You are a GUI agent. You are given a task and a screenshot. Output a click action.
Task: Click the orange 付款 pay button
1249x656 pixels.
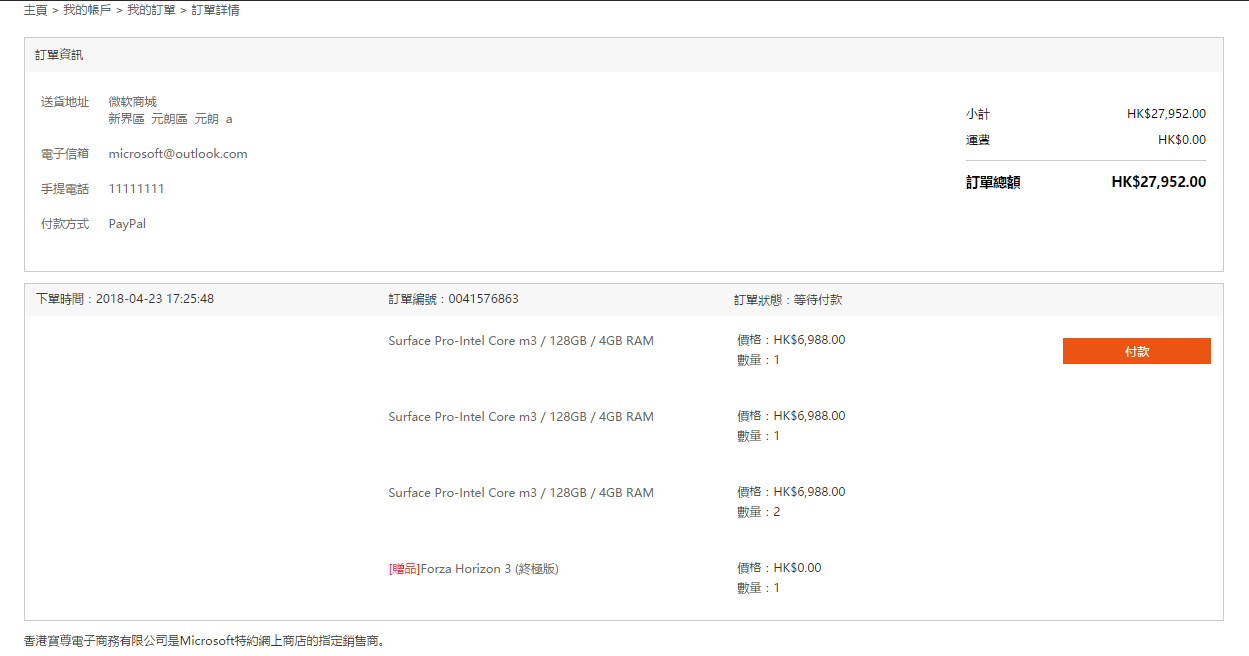click(1136, 351)
